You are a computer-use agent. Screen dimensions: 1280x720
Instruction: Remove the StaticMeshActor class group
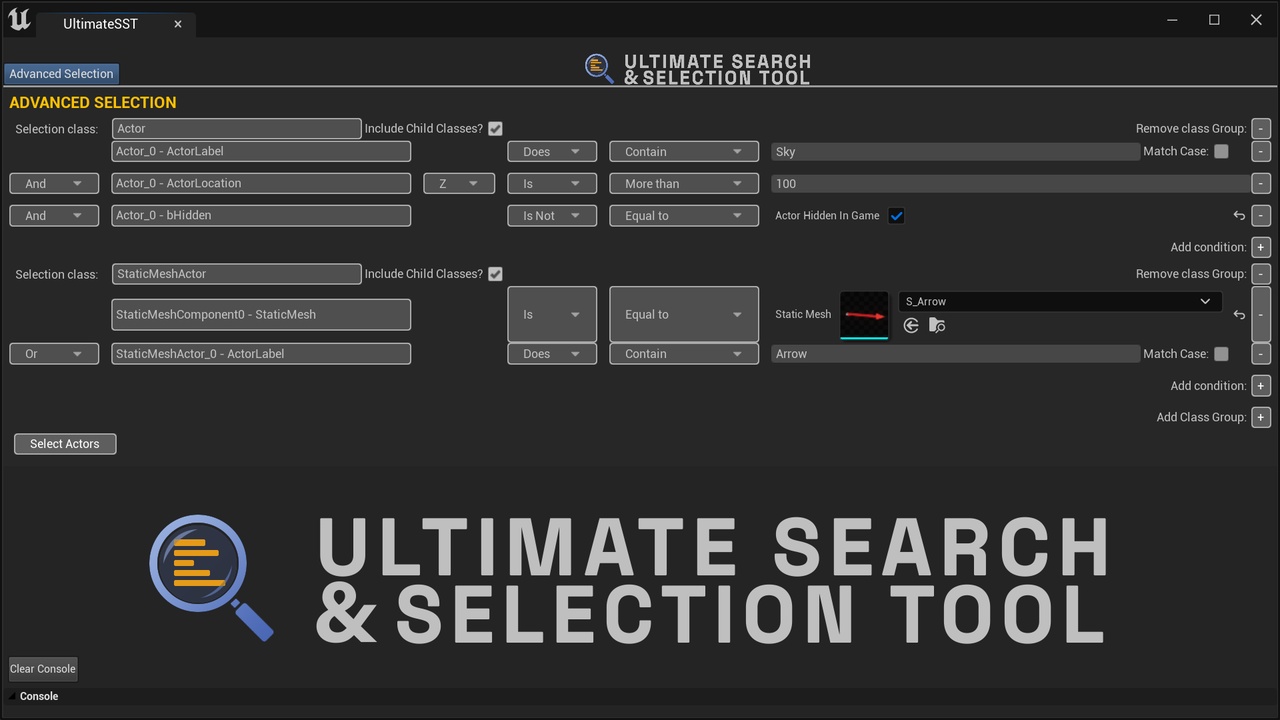tap(1261, 274)
